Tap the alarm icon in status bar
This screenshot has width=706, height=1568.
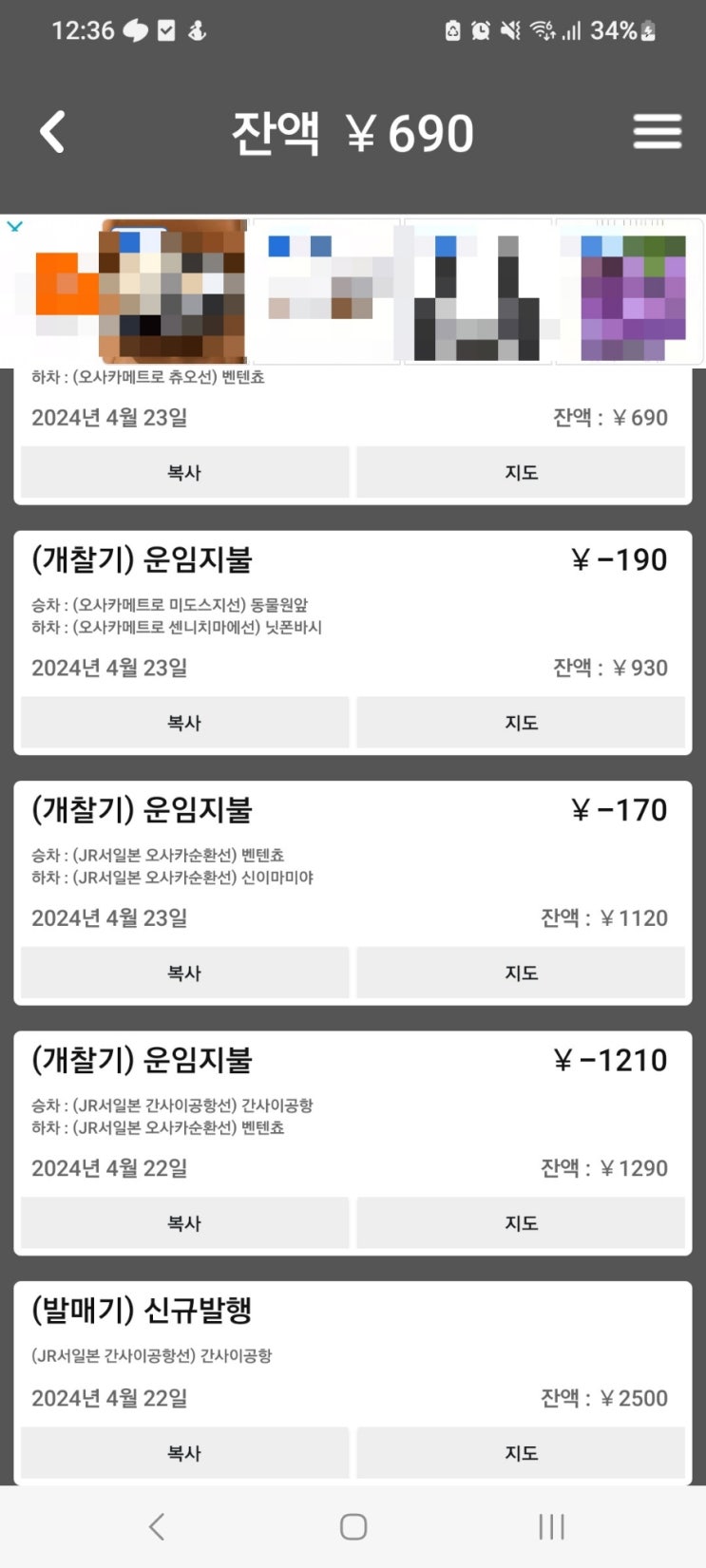pos(481,31)
